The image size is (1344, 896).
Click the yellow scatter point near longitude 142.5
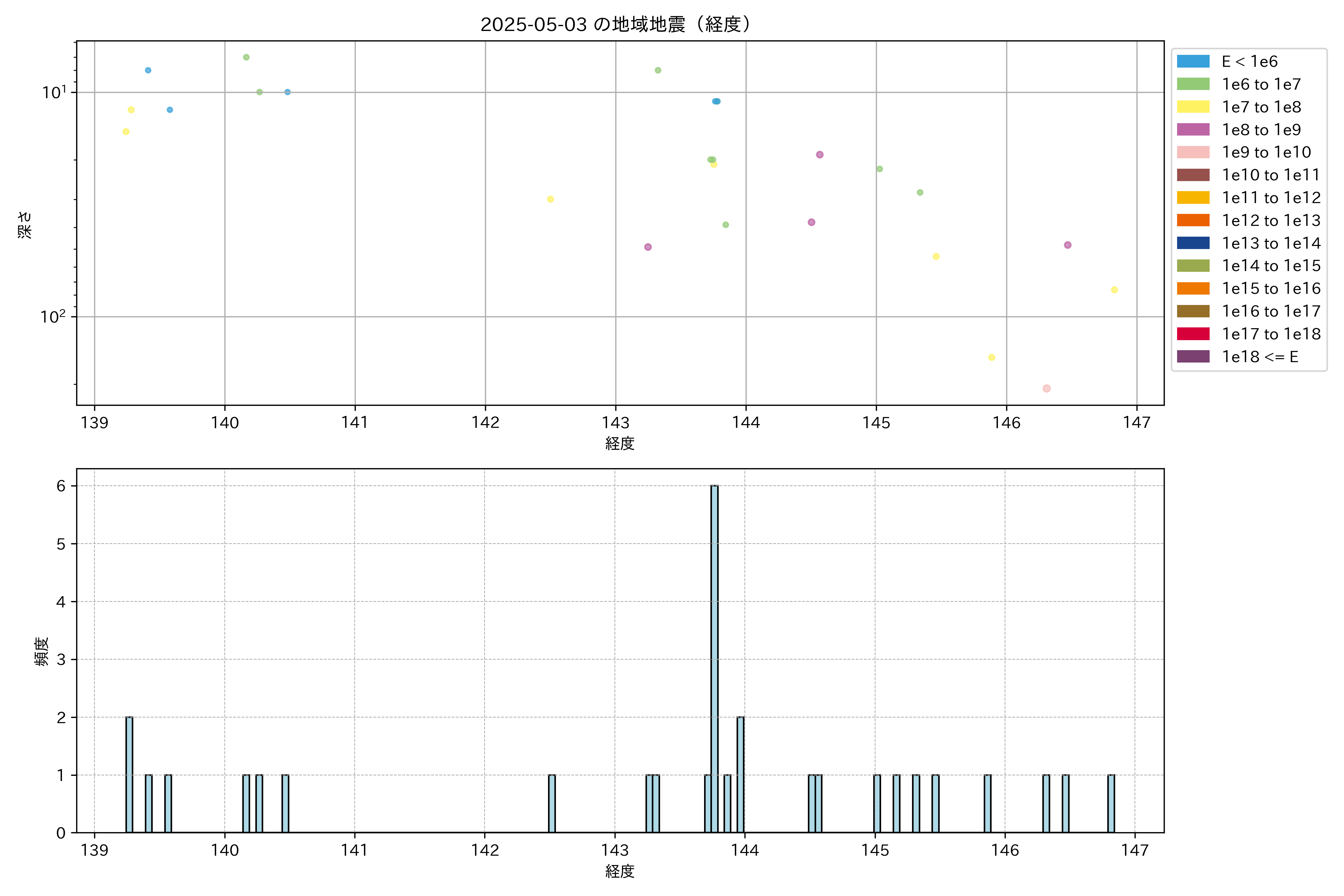pyautogui.click(x=550, y=199)
